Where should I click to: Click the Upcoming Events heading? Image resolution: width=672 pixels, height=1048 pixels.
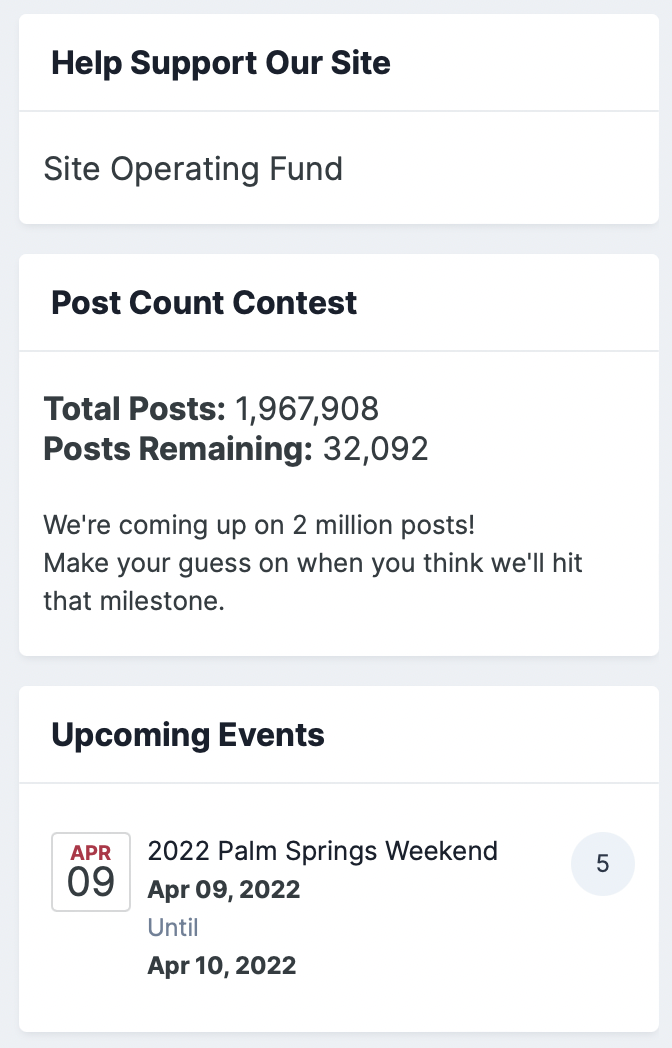click(x=188, y=735)
